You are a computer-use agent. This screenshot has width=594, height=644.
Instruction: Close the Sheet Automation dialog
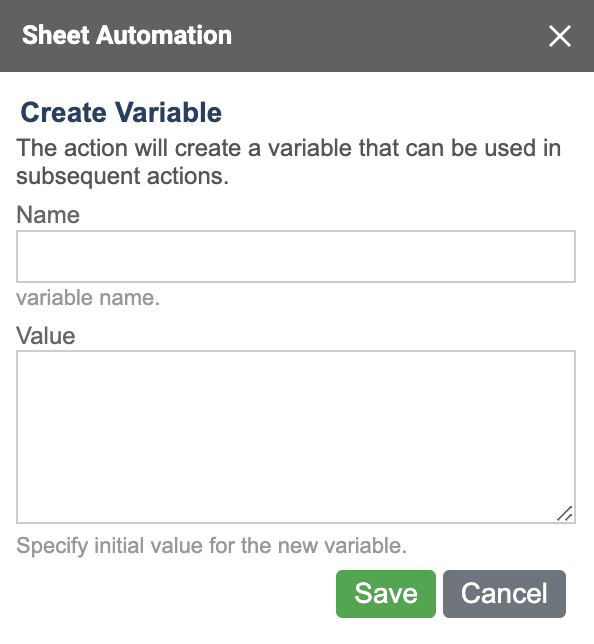click(x=559, y=36)
